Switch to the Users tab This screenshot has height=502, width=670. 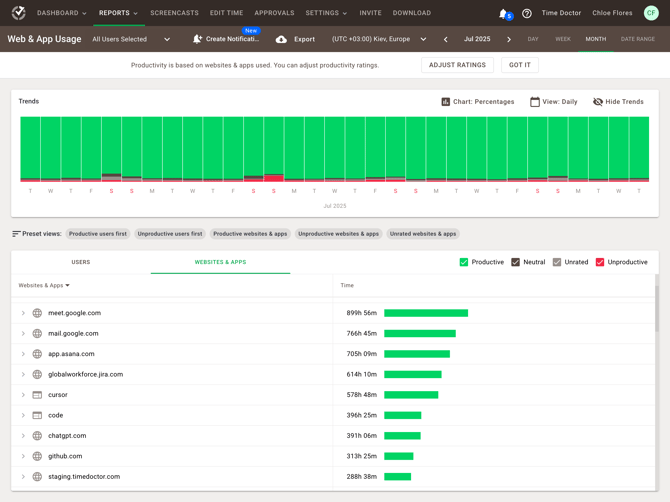(x=81, y=262)
